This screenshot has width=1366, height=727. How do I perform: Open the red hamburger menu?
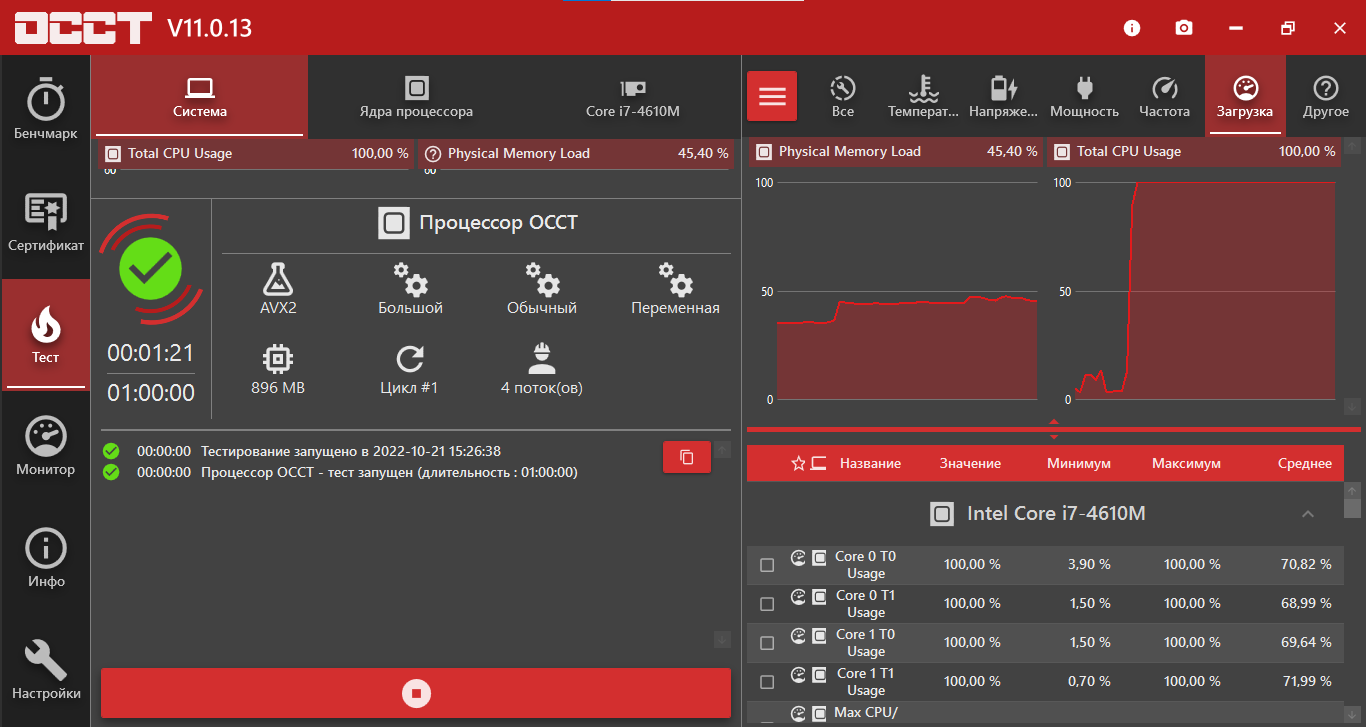772,96
